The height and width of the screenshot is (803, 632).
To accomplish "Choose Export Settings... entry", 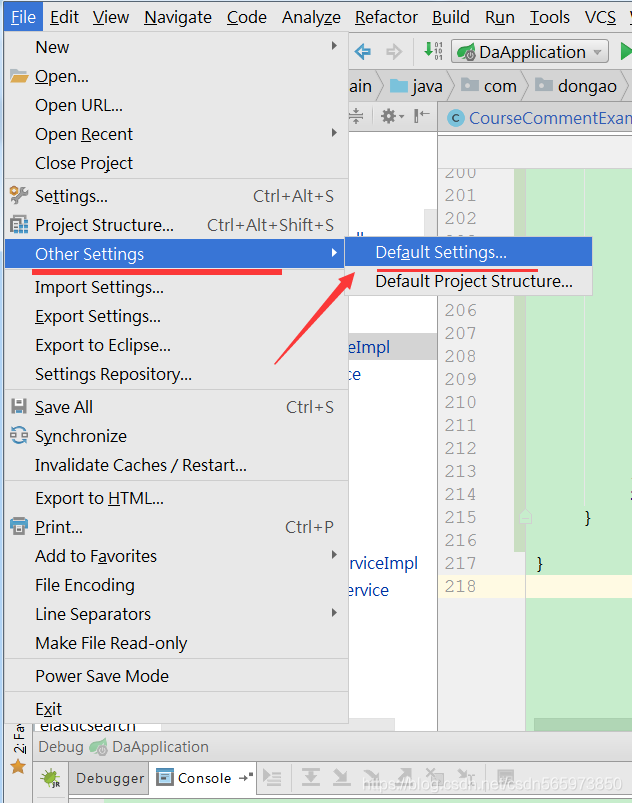I will pos(177,316).
